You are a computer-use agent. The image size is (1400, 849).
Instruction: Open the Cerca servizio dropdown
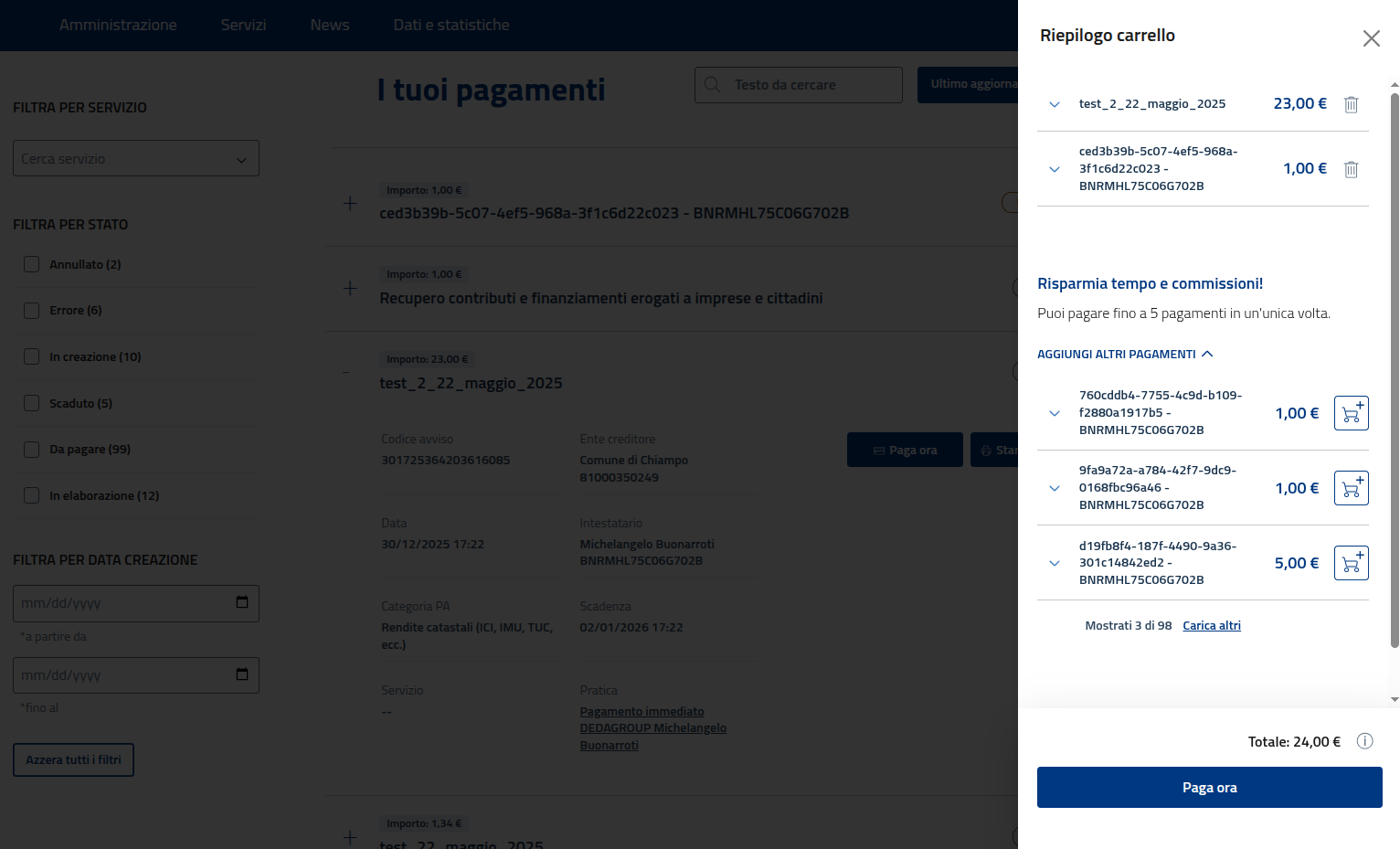click(136, 158)
